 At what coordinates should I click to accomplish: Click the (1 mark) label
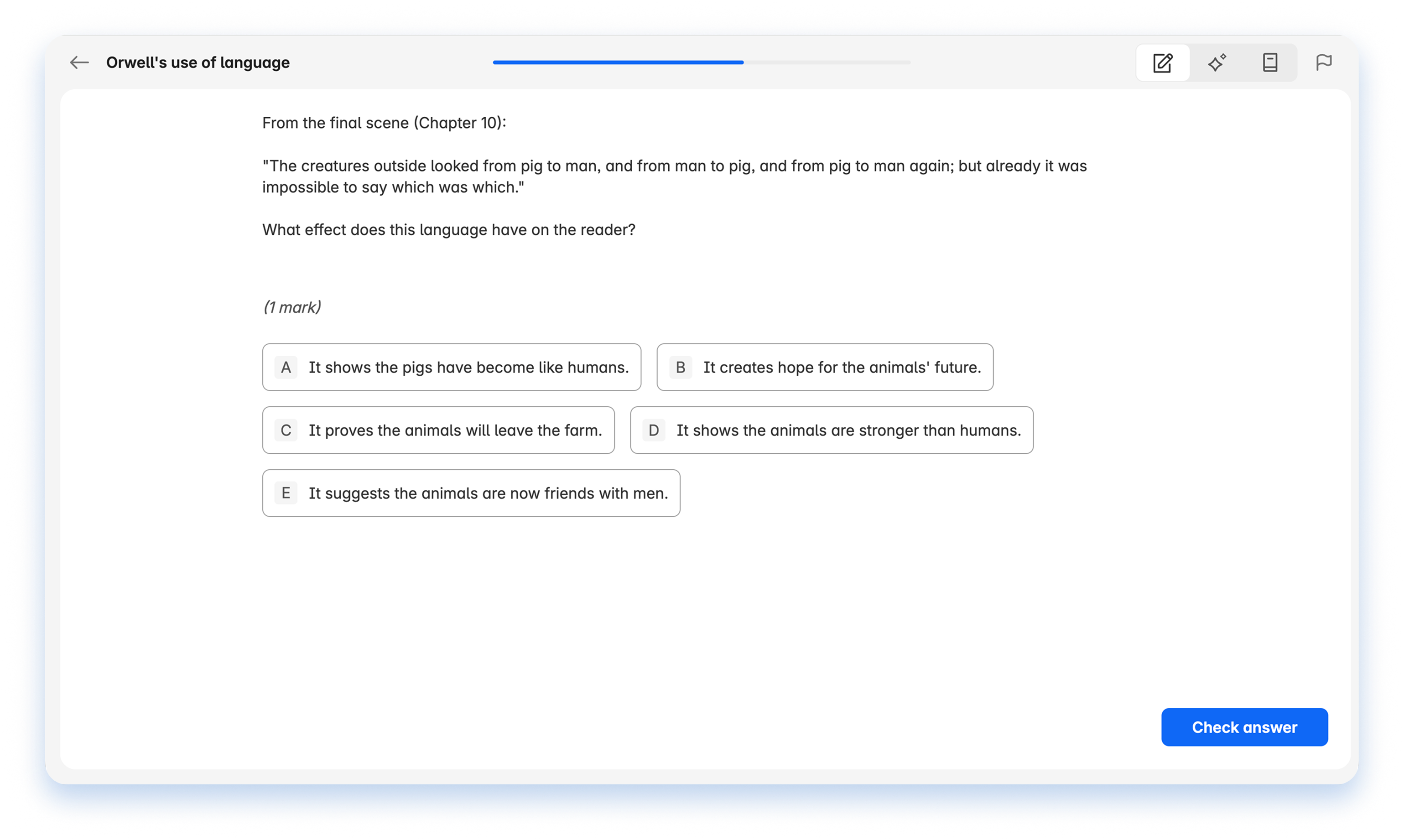pos(292,307)
